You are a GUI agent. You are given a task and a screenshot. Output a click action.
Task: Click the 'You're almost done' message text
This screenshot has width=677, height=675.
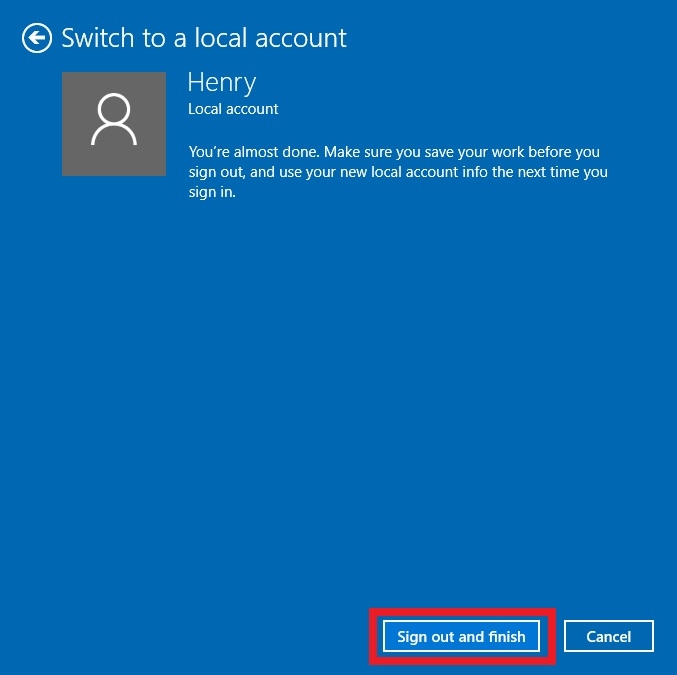398,172
